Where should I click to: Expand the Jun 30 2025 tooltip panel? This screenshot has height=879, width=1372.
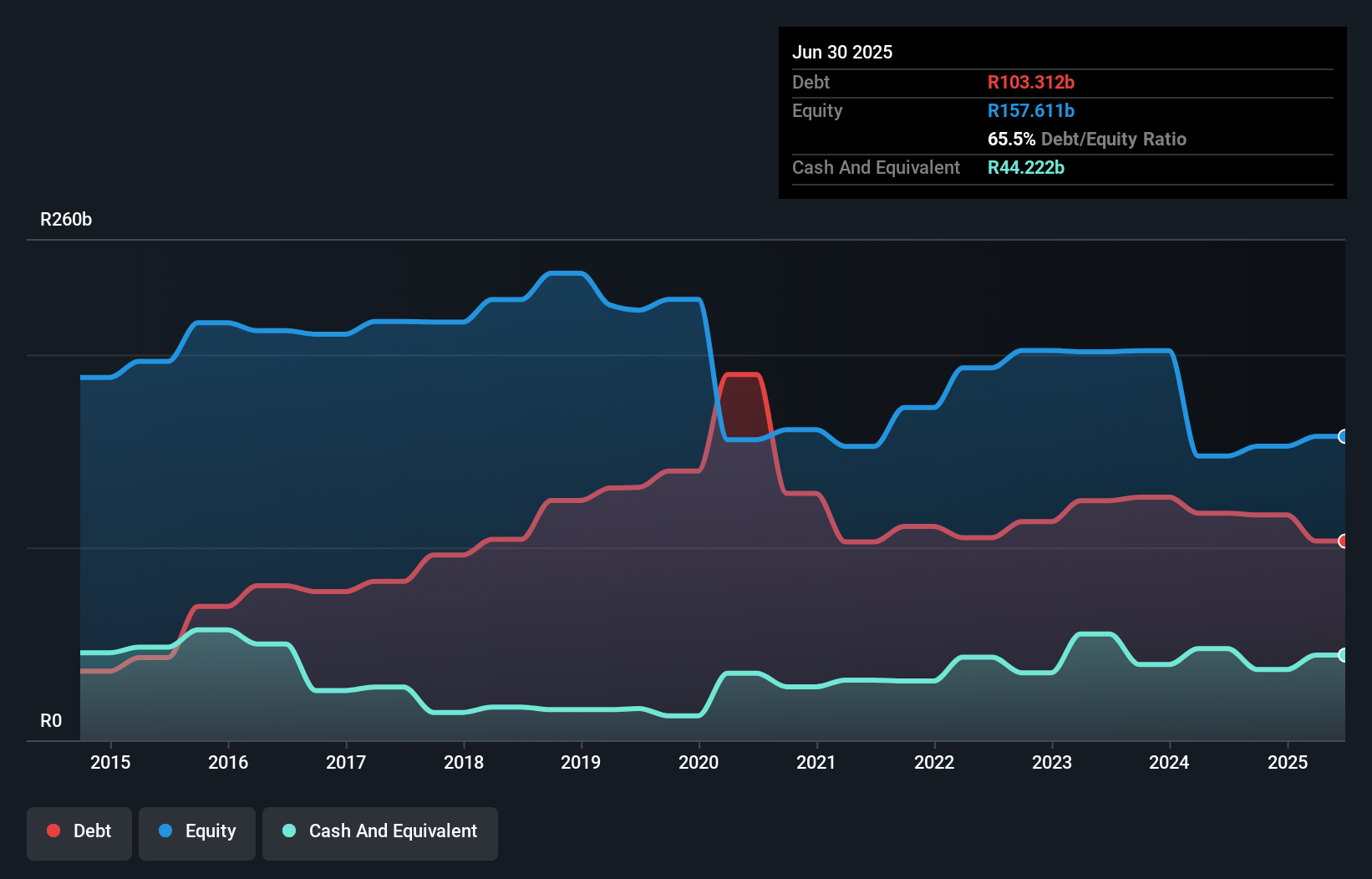(842, 52)
